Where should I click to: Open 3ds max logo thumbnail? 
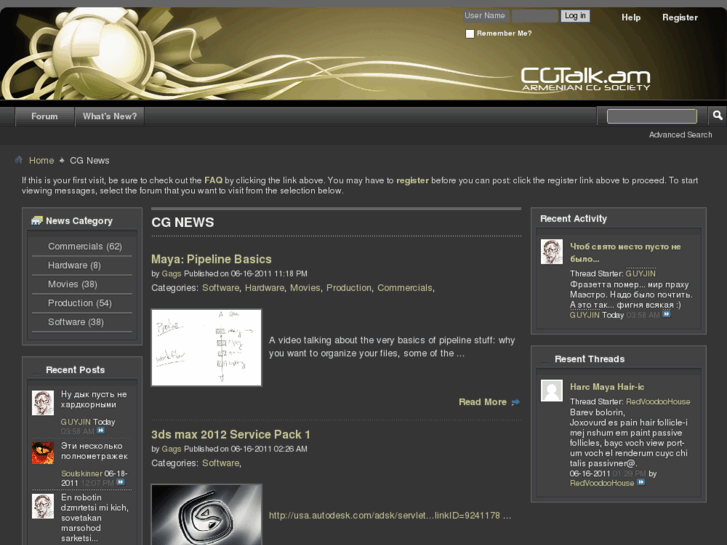pyautogui.click(x=206, y=514)
